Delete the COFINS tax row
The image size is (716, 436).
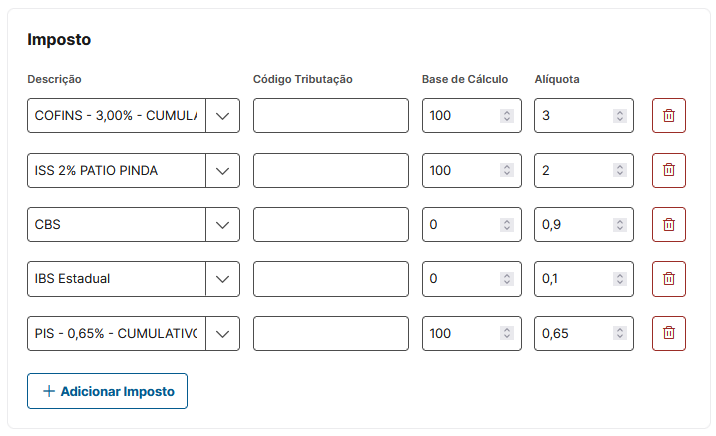[x=669, y=116]
